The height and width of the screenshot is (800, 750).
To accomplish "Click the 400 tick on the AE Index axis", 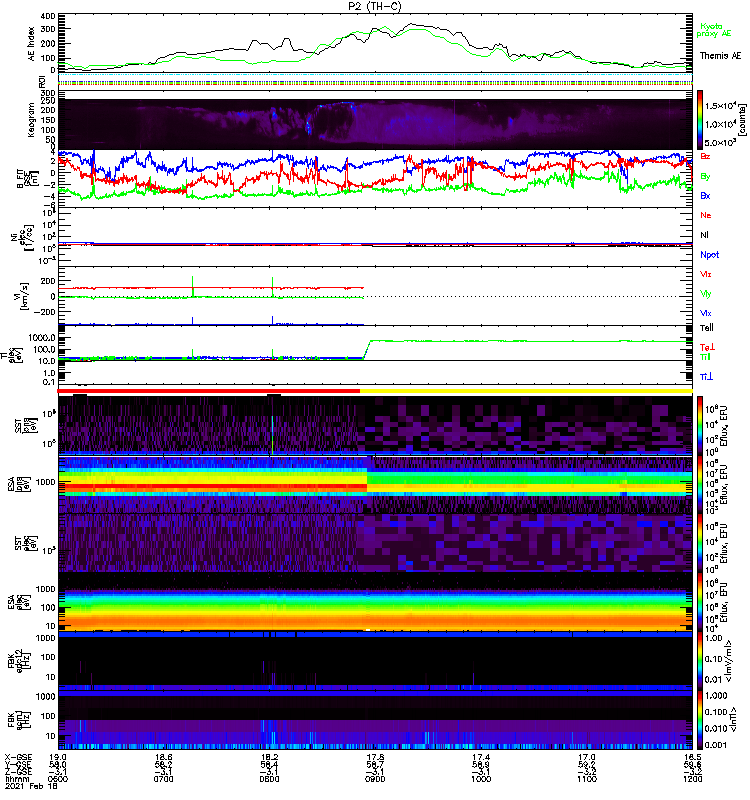I will [48, 16].
